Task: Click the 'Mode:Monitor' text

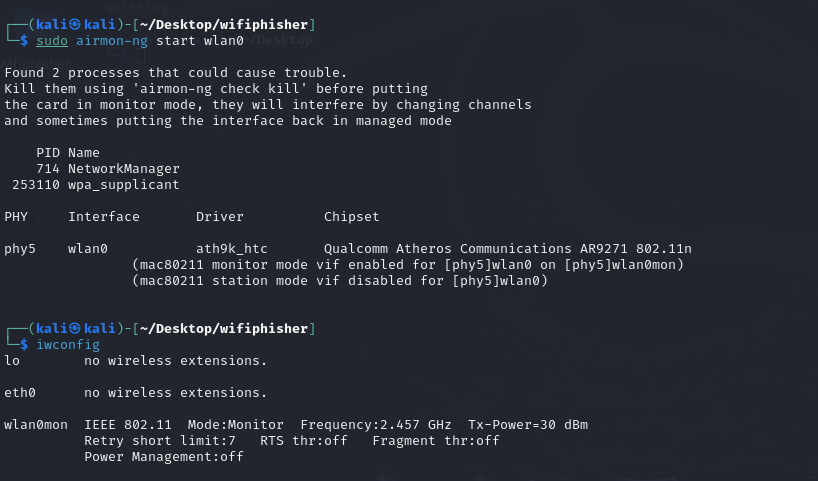Action: coord(235,425)
